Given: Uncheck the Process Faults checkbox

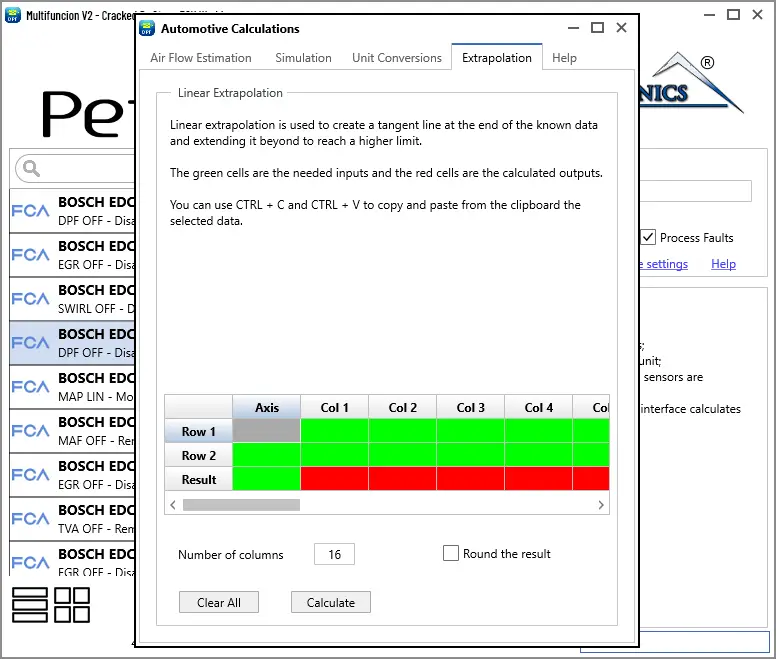Looking at the screenshot, I should tap(649, 238).
